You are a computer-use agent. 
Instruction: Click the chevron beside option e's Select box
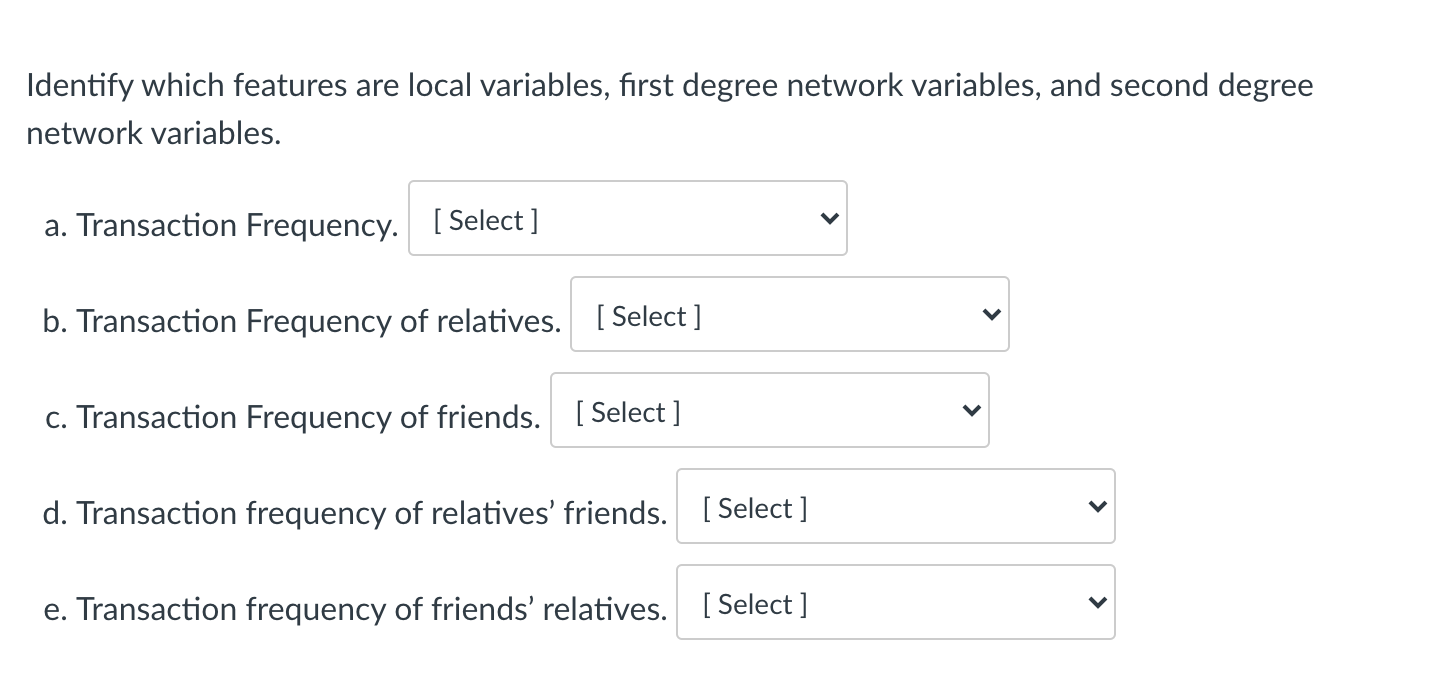click(x=1097, y=602)
